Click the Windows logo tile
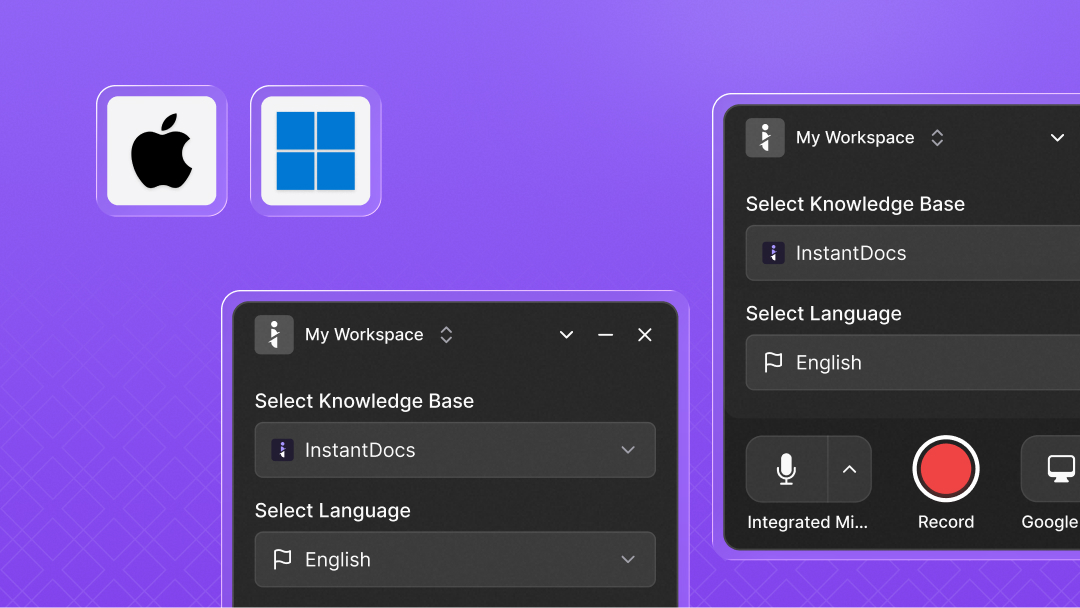The height and width of the screenshot is (608, 1080). tap(315, 151)
